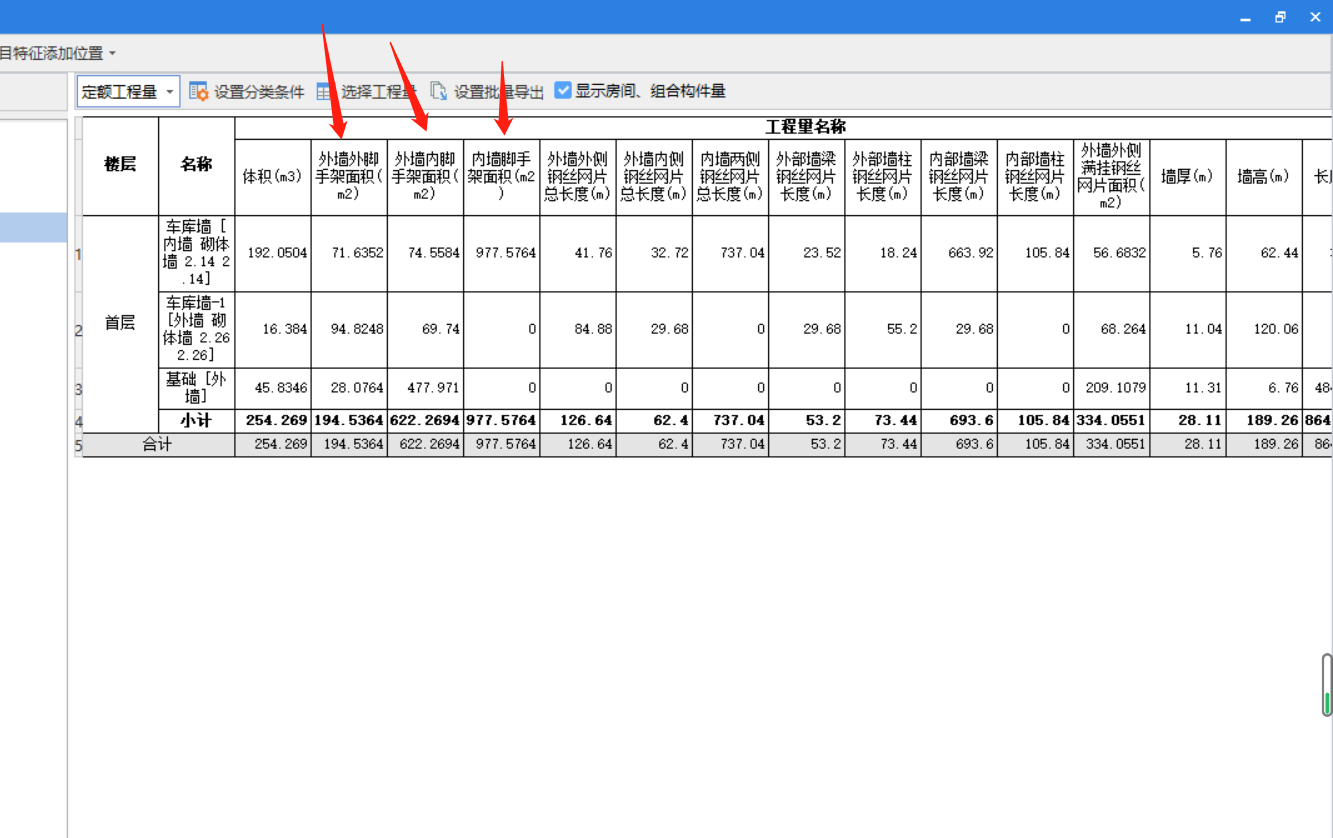The width and height of the screenshot is (1333, 838).
Task: Click cell value 23.52
Action: click(x=822, y=253)
